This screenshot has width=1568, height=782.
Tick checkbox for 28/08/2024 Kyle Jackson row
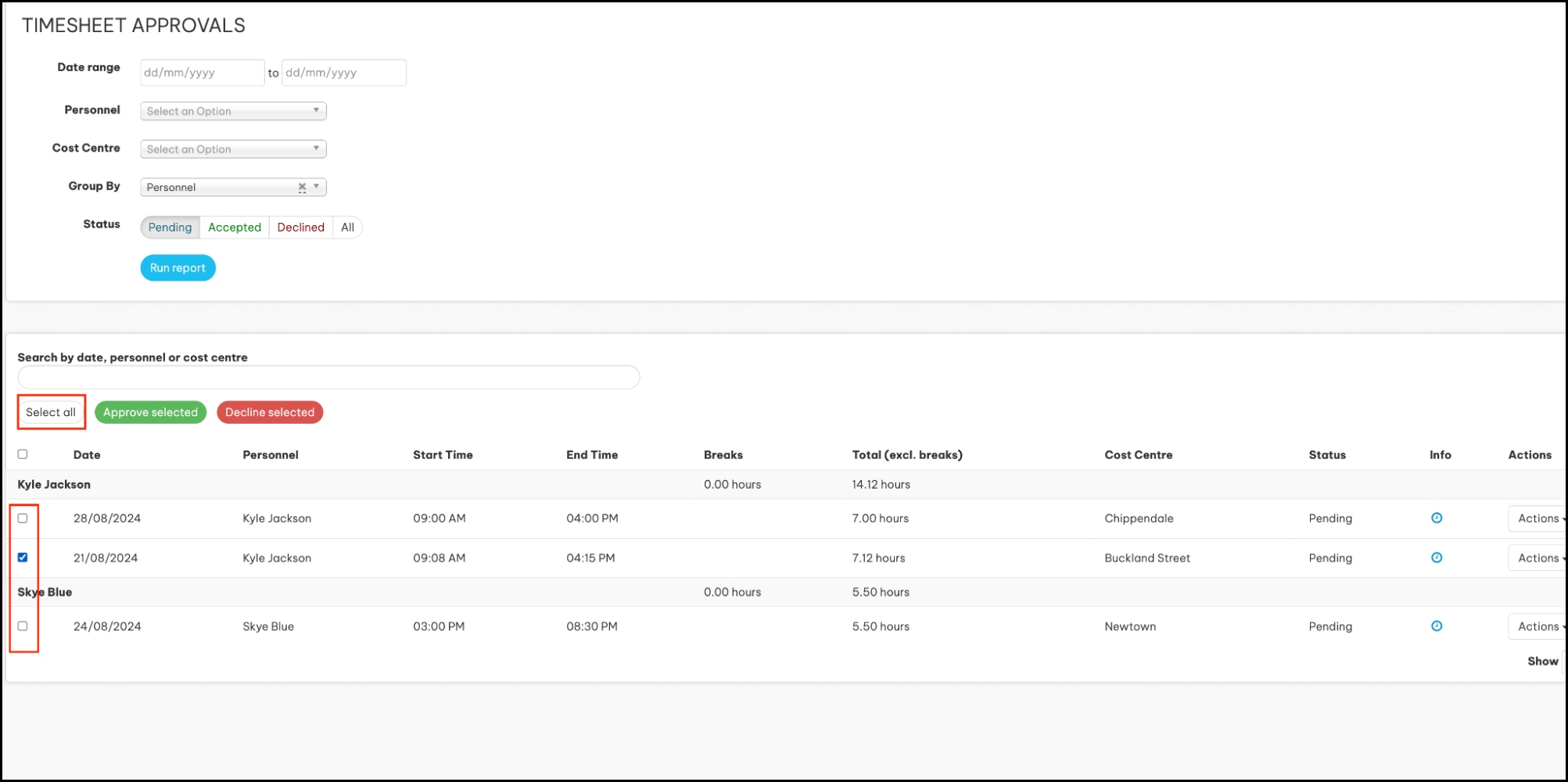23,518
